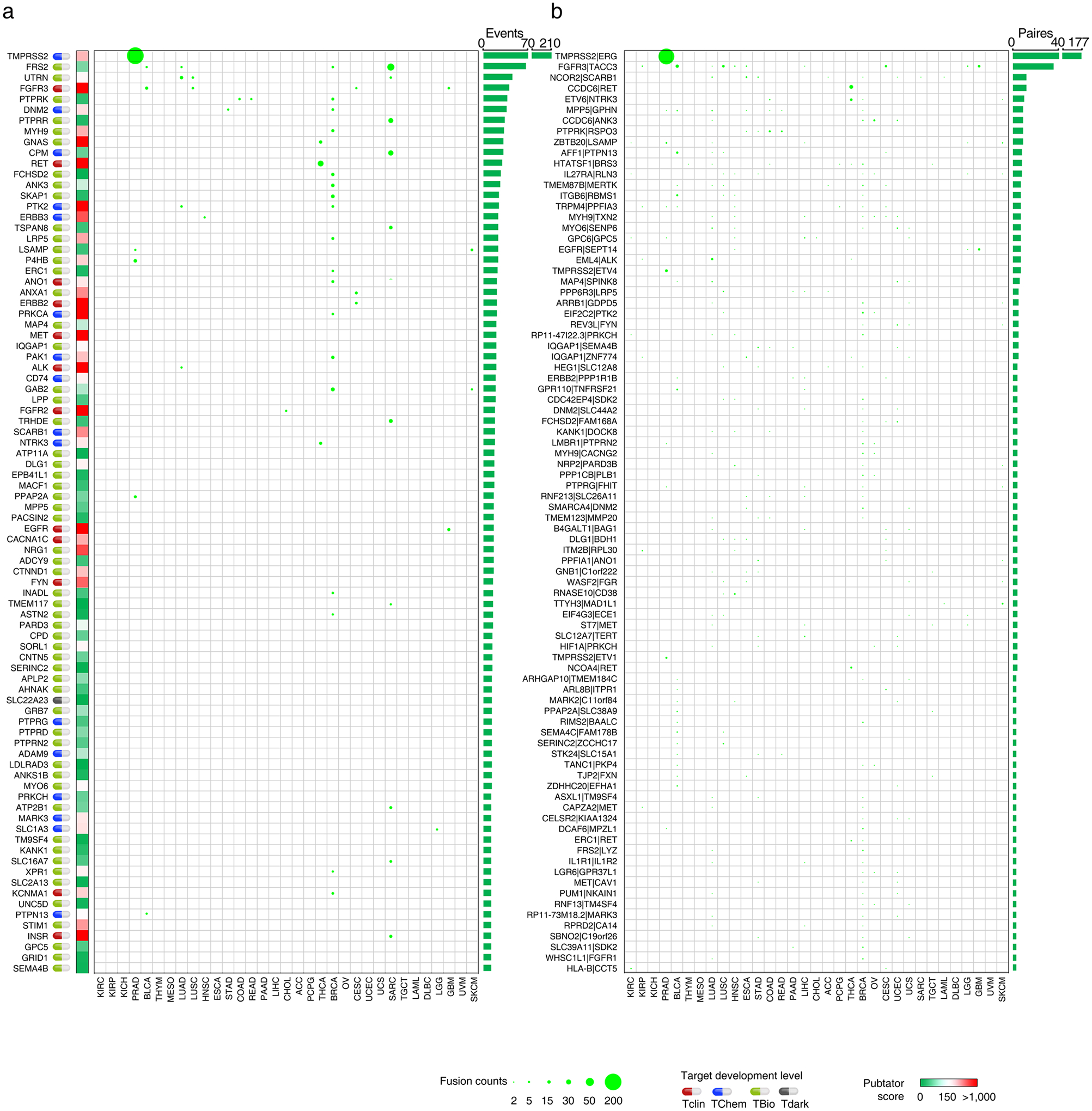
Task: Click the 'PRAD' column label in panel a
Action: pyautogui.click(x=136, y=990)
